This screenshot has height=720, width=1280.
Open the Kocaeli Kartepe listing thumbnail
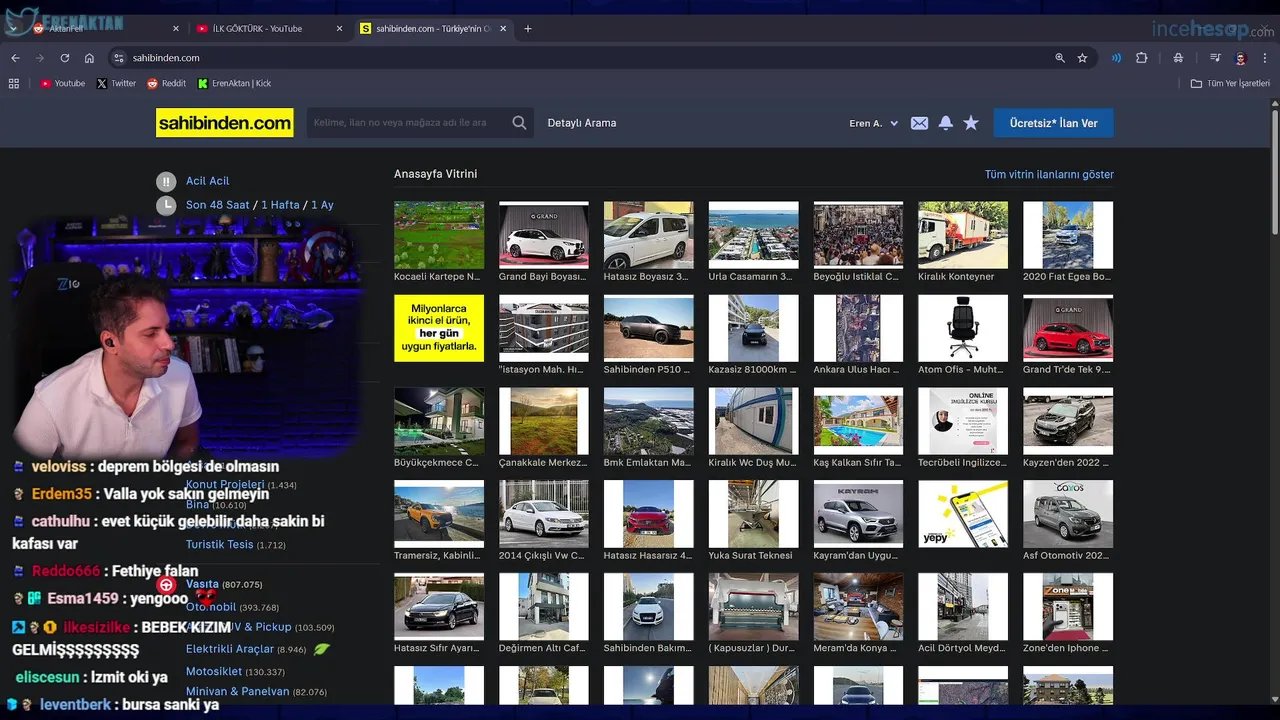tap(439, 235)
